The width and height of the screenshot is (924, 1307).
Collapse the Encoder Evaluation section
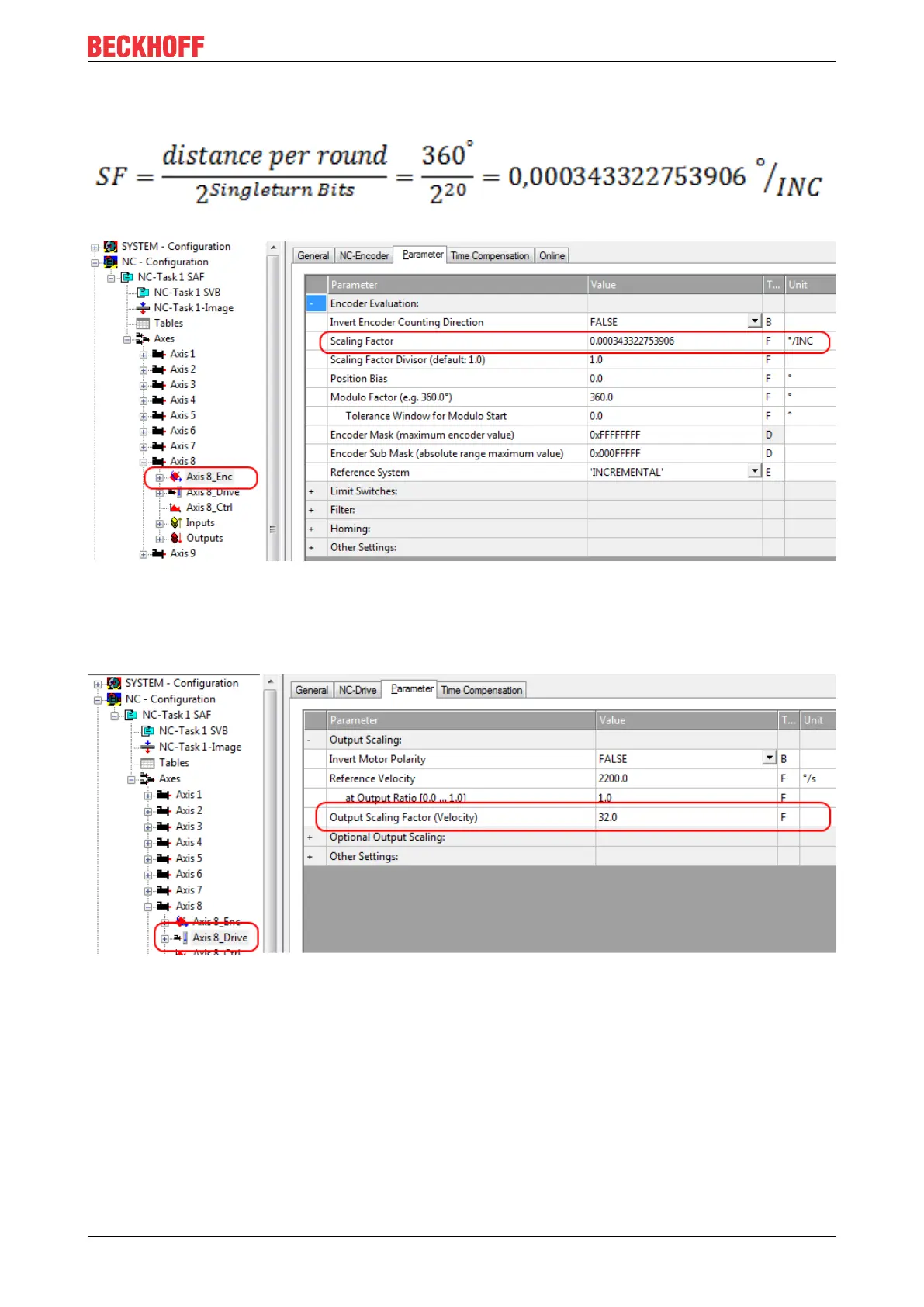[x=312, y=303]
